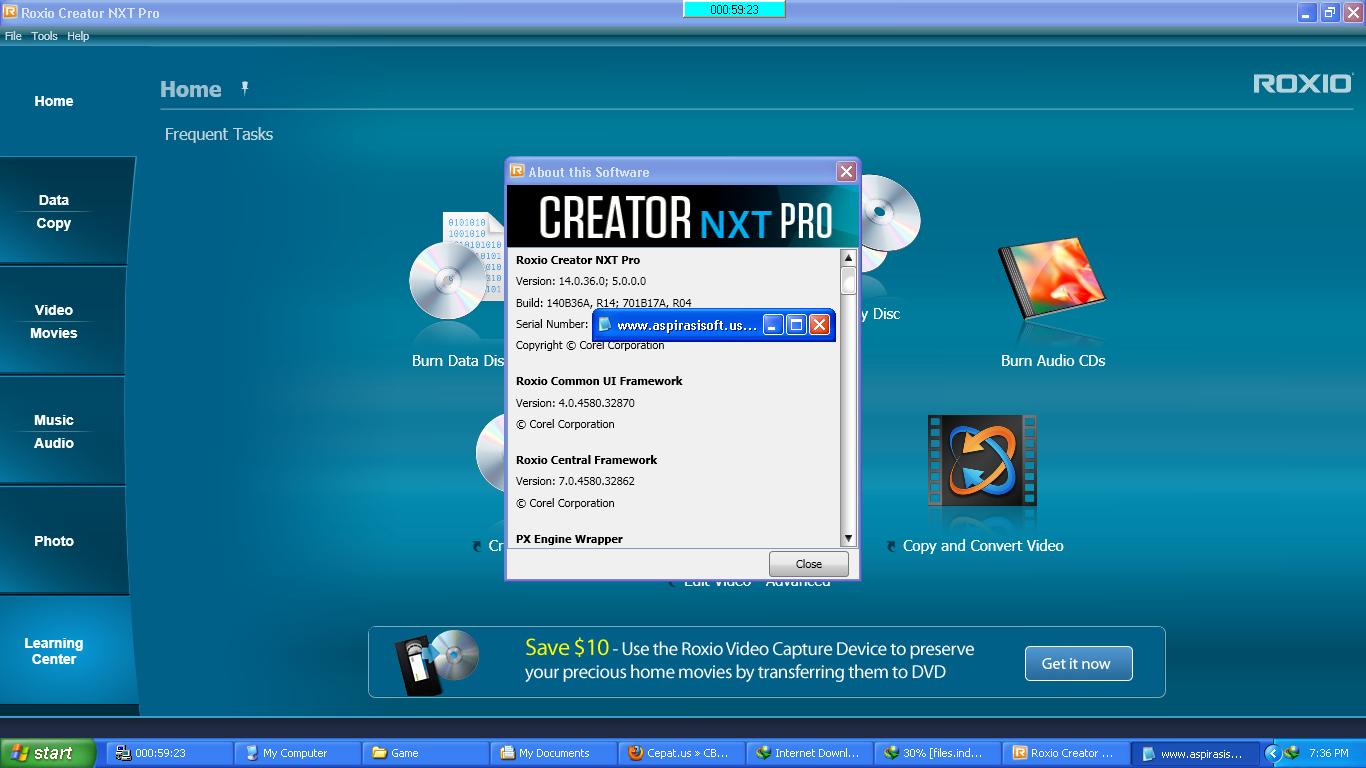The width and height of the screenshot is (1366, 768).
Task: Click the Get it now button
Action: point(1078,663)
